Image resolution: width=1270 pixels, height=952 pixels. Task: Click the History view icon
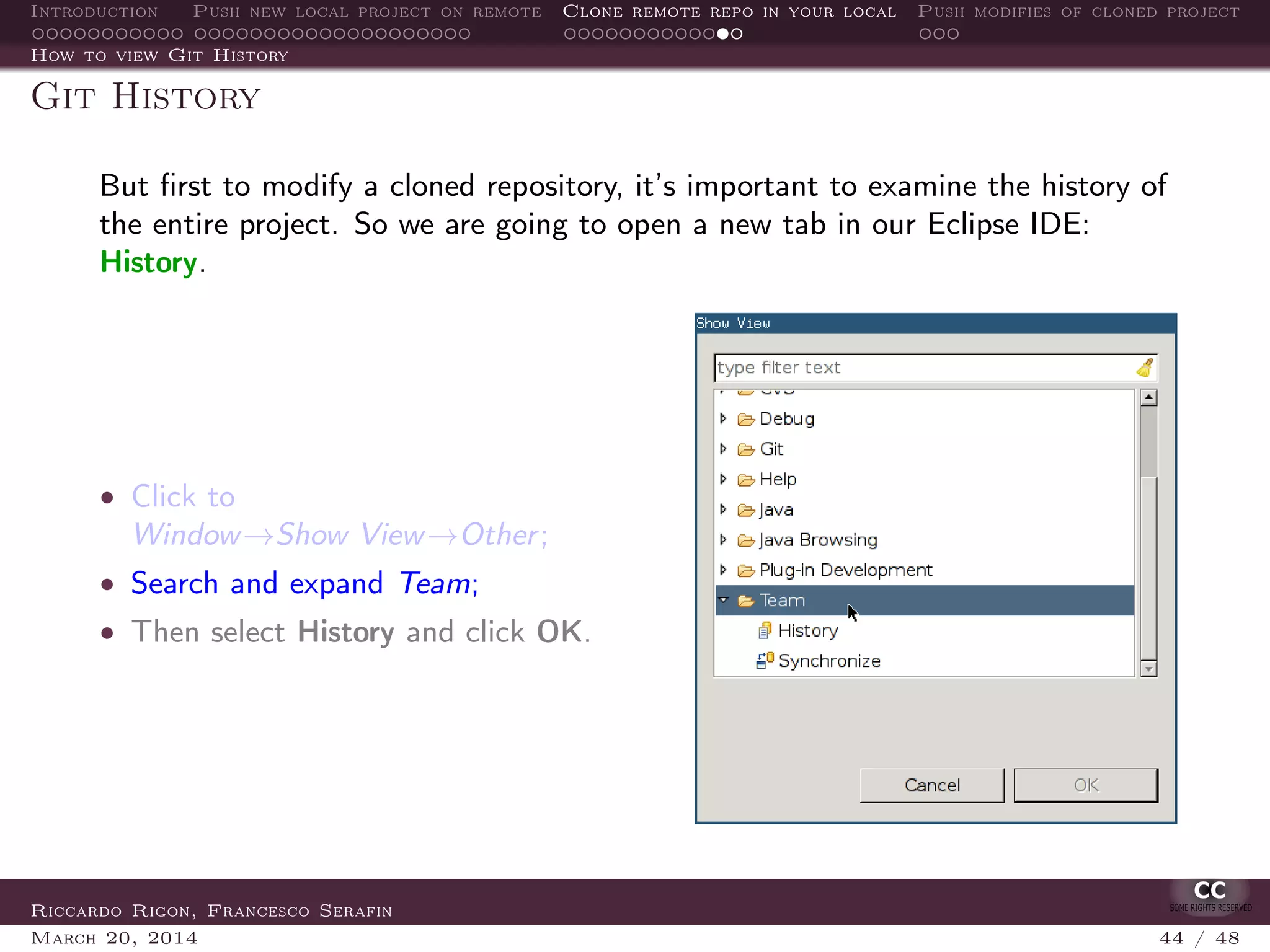pyautogui.click(x=765, y=630)
